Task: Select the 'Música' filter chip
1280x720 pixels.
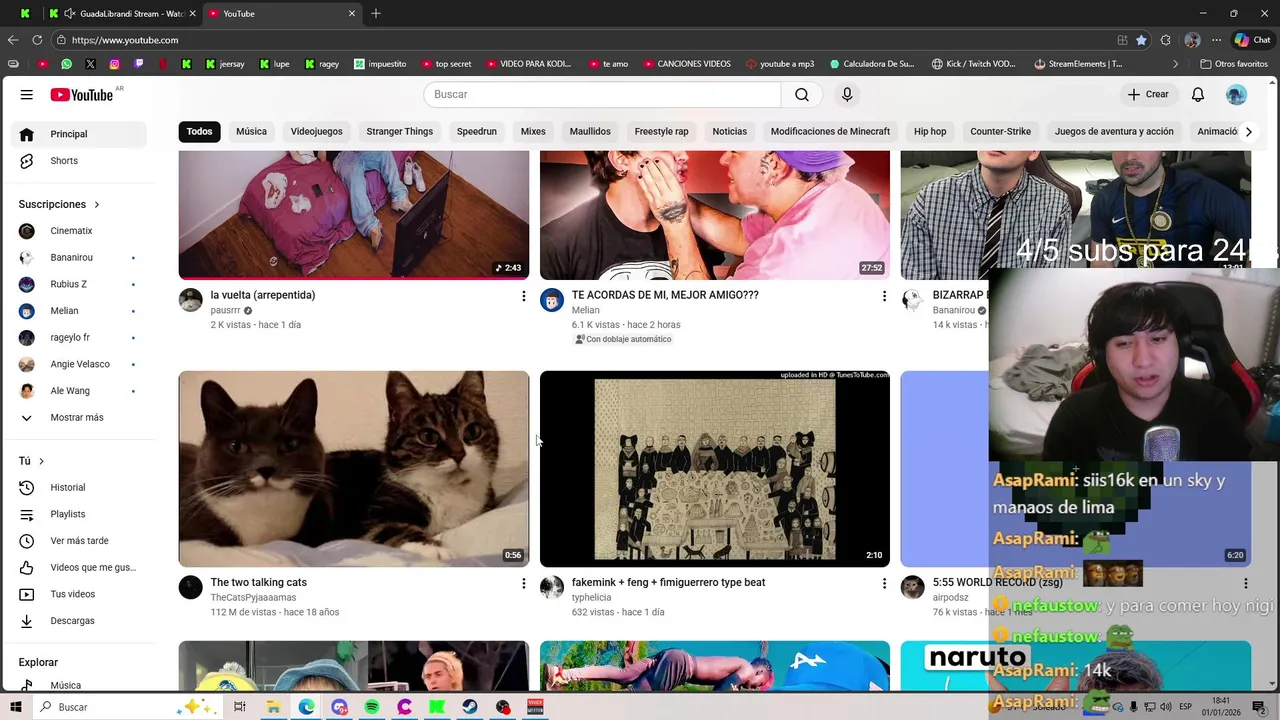Action: click(x=251, y=132)
